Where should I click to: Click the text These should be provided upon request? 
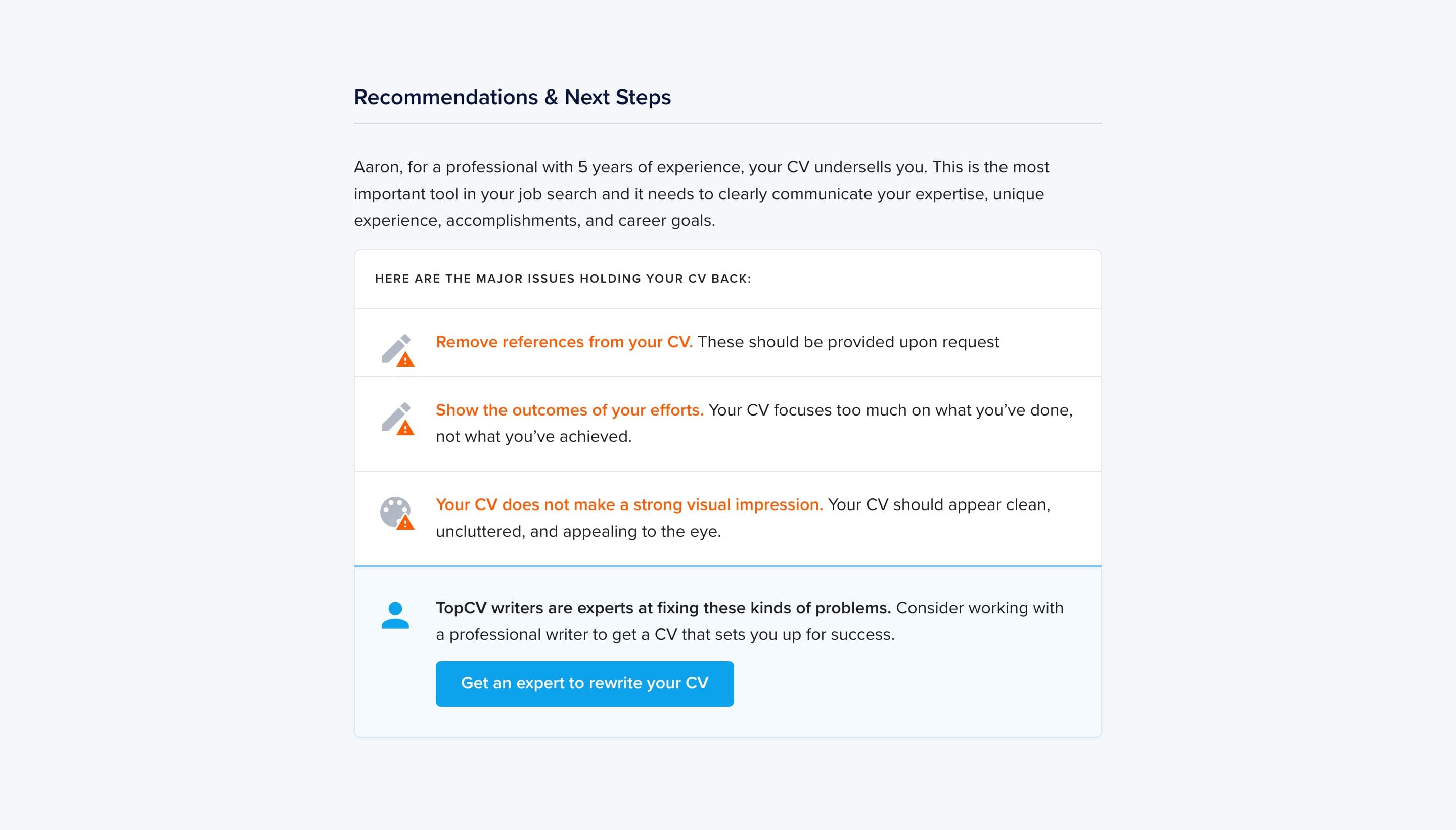848,342
